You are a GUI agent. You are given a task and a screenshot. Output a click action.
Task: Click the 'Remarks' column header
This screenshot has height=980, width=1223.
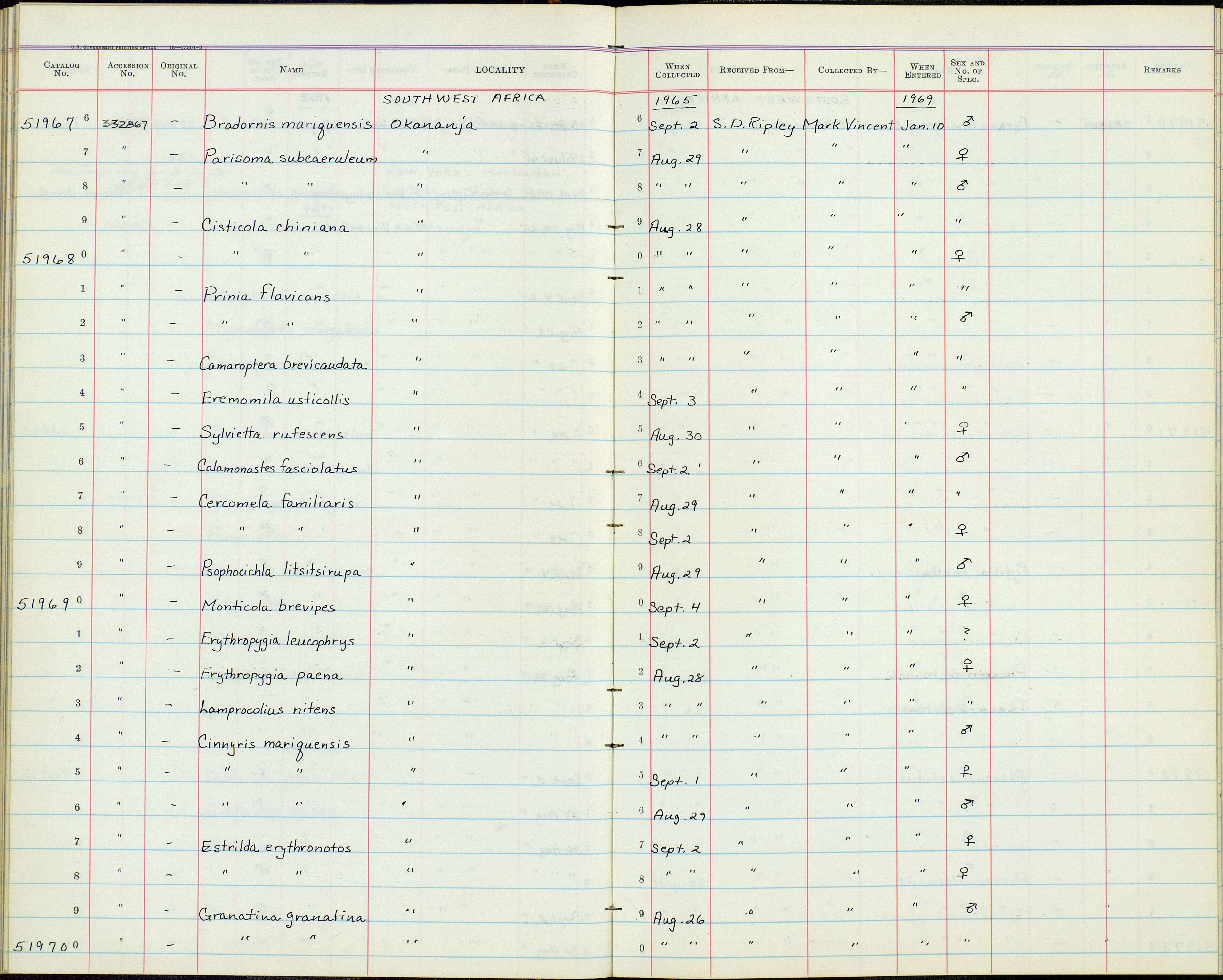tap(1162, 70)
